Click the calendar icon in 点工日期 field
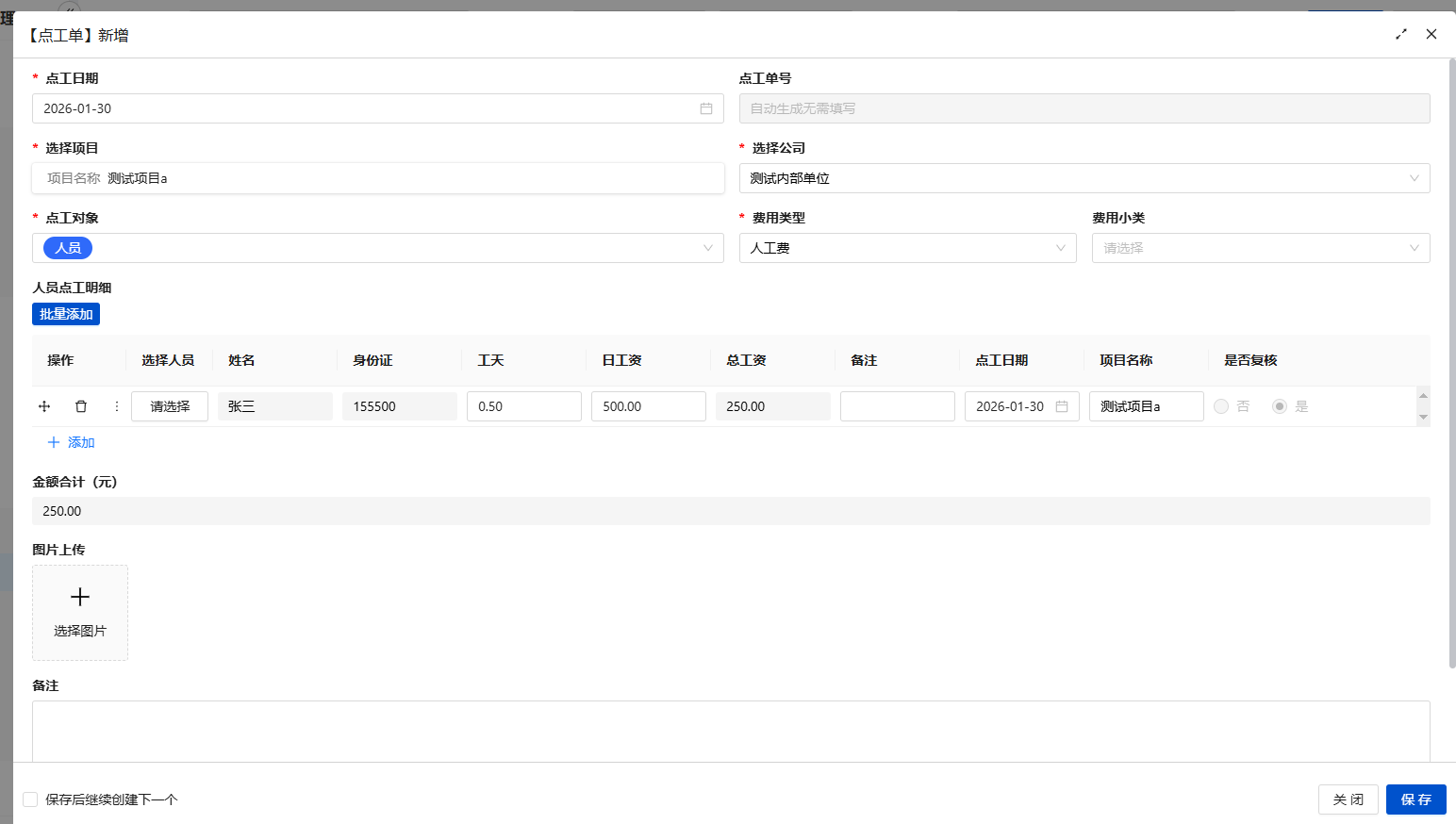1456x824 pixels. (x=705, y=108)
